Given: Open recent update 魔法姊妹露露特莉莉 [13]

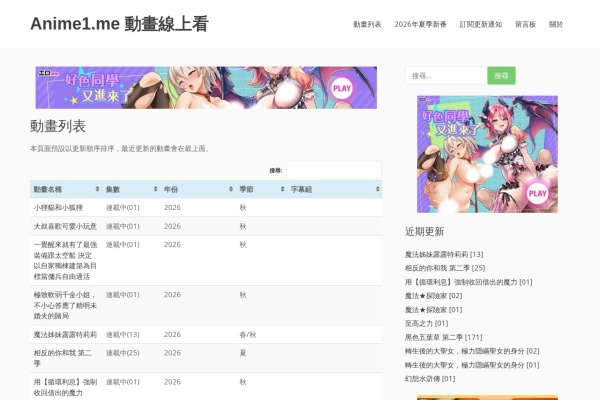Looking at the screenshot, I should click(x=444, y=254).
